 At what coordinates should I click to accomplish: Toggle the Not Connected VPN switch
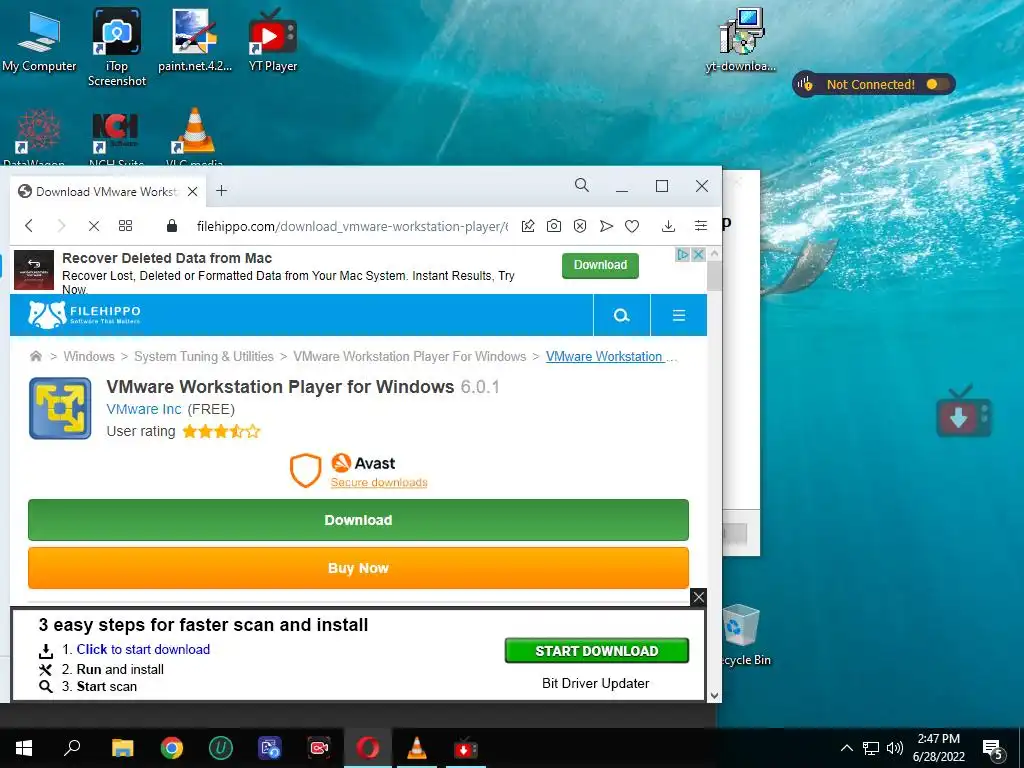(x=936, y=84)
